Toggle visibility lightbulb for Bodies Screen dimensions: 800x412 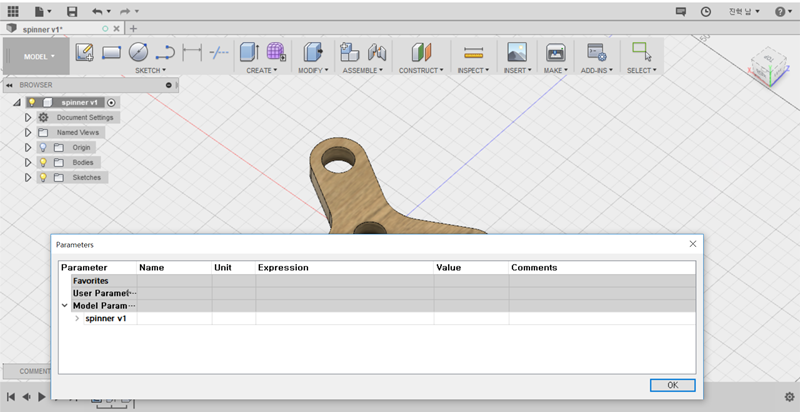[x=43, y=162]
